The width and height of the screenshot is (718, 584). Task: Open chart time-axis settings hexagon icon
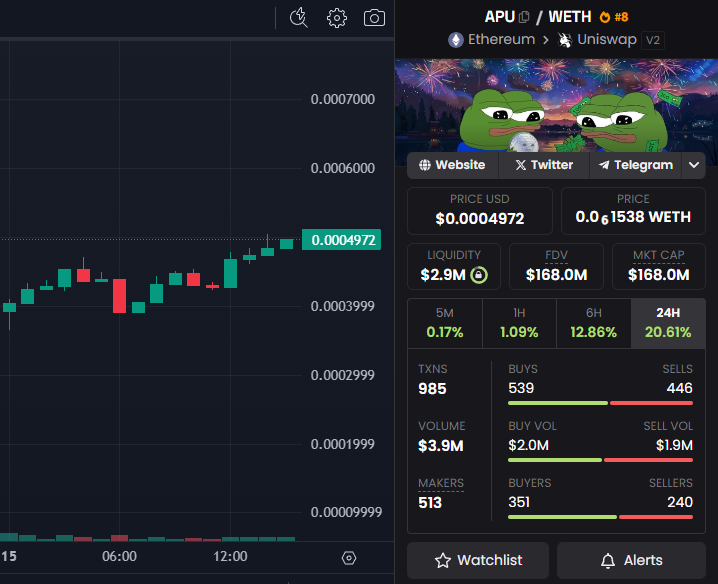(348, 558)
